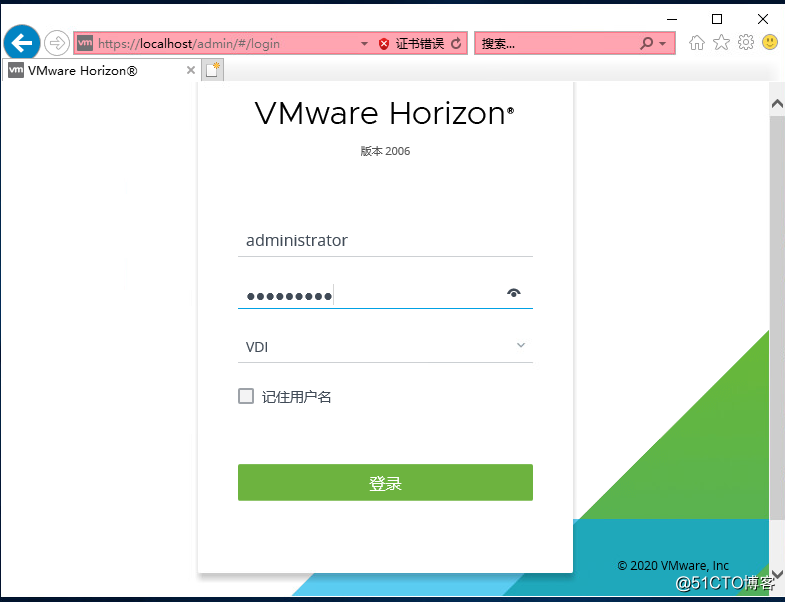Click the smiley feedback icon
Viewport: 785px width, 602px height.
click(770, 43)
